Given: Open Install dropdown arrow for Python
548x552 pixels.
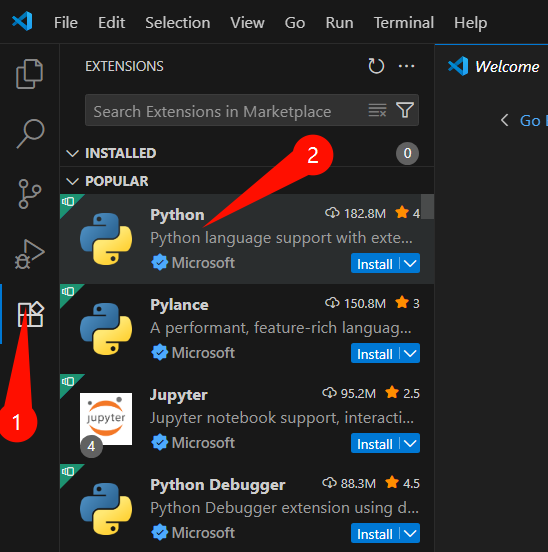Looking at the screenshot, I should click(x=410, y=263).
